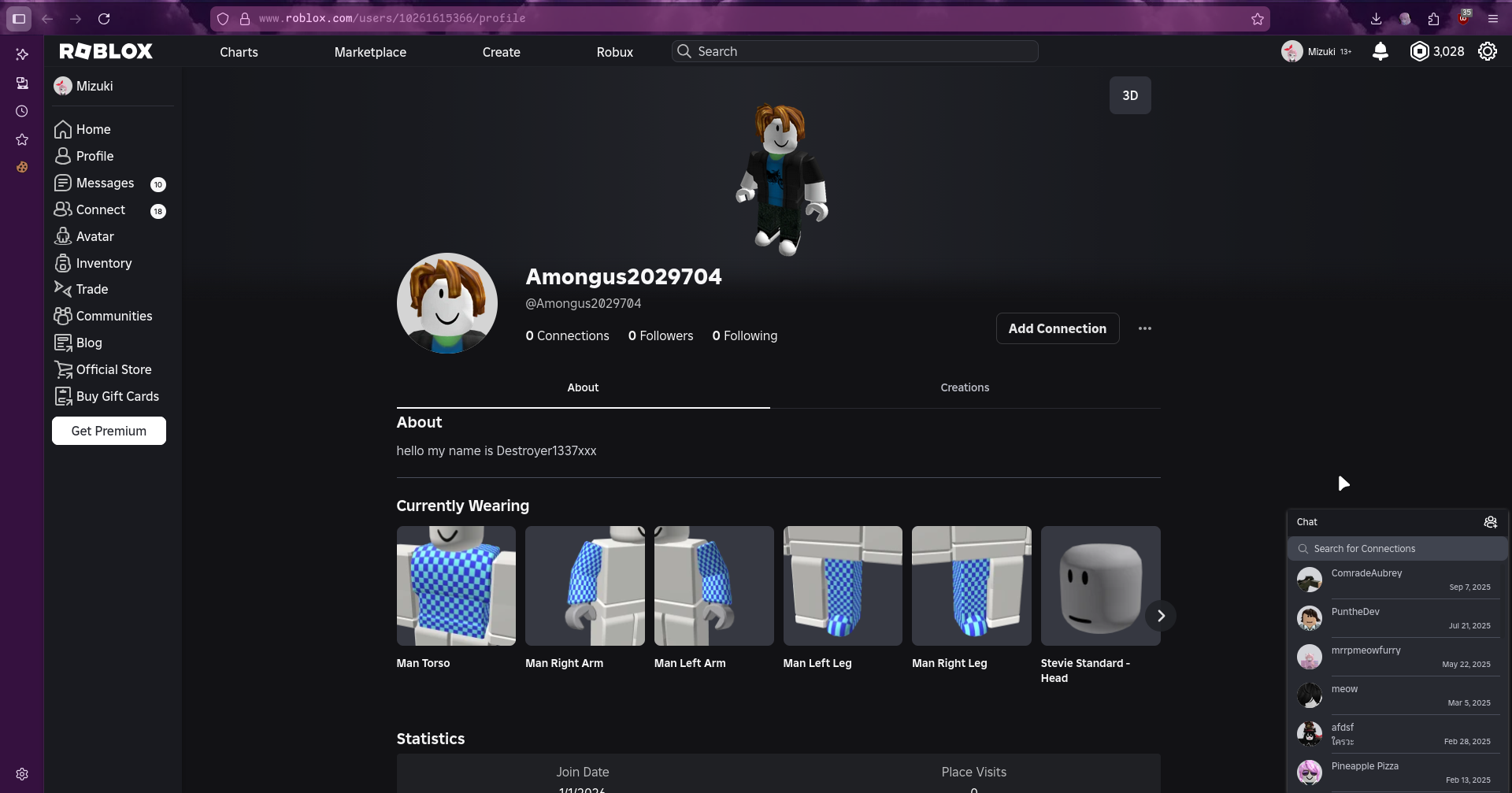The height and width of the screenshot is (793, 1512).
Task: Click the Roblox logo
Action: tap(106, 52)
